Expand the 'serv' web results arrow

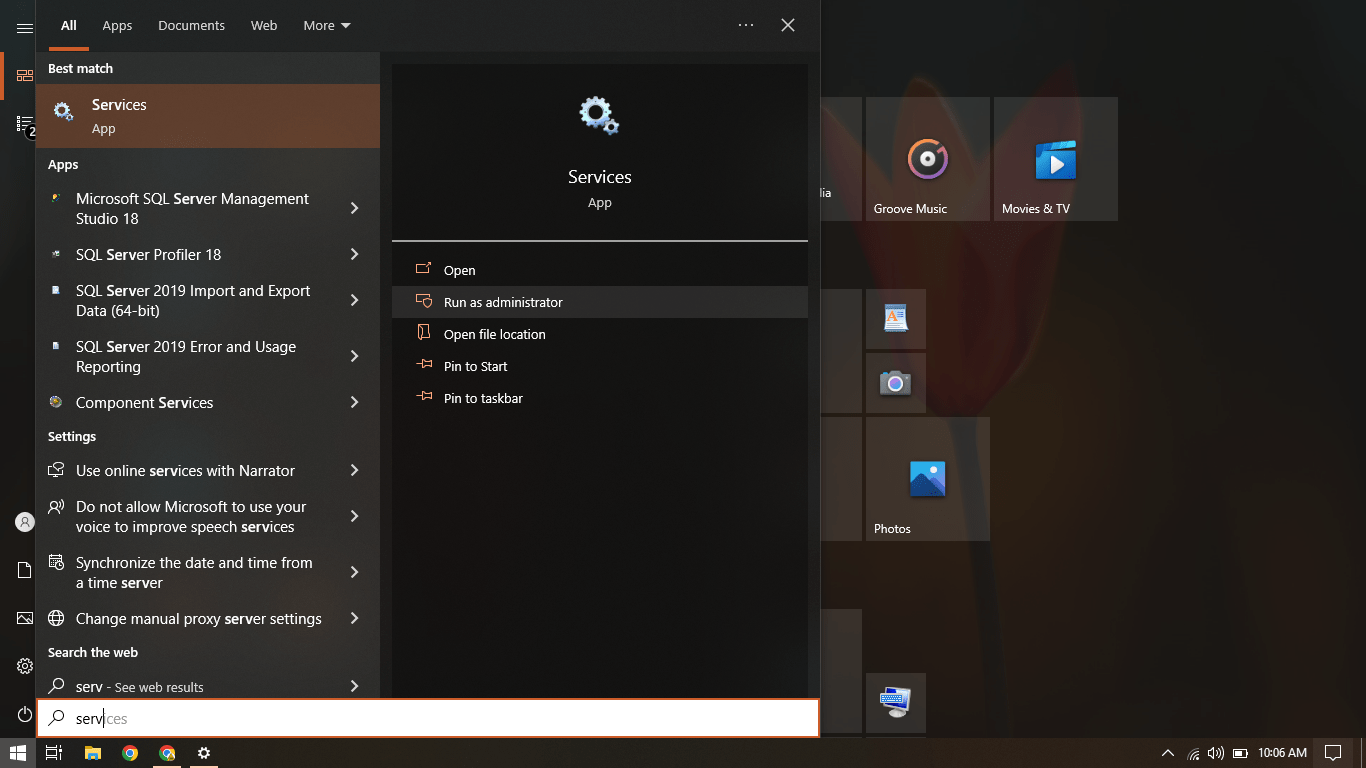[354, 686]
